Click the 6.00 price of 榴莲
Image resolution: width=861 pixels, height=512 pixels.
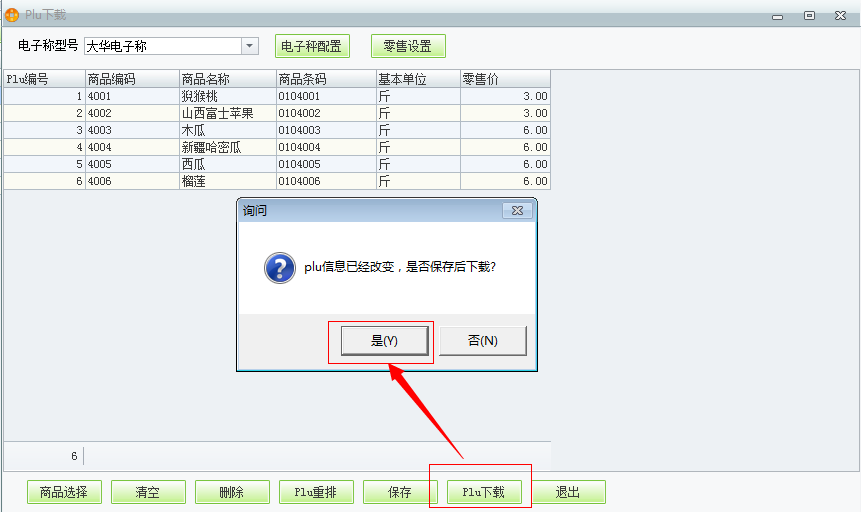(505, 181)
